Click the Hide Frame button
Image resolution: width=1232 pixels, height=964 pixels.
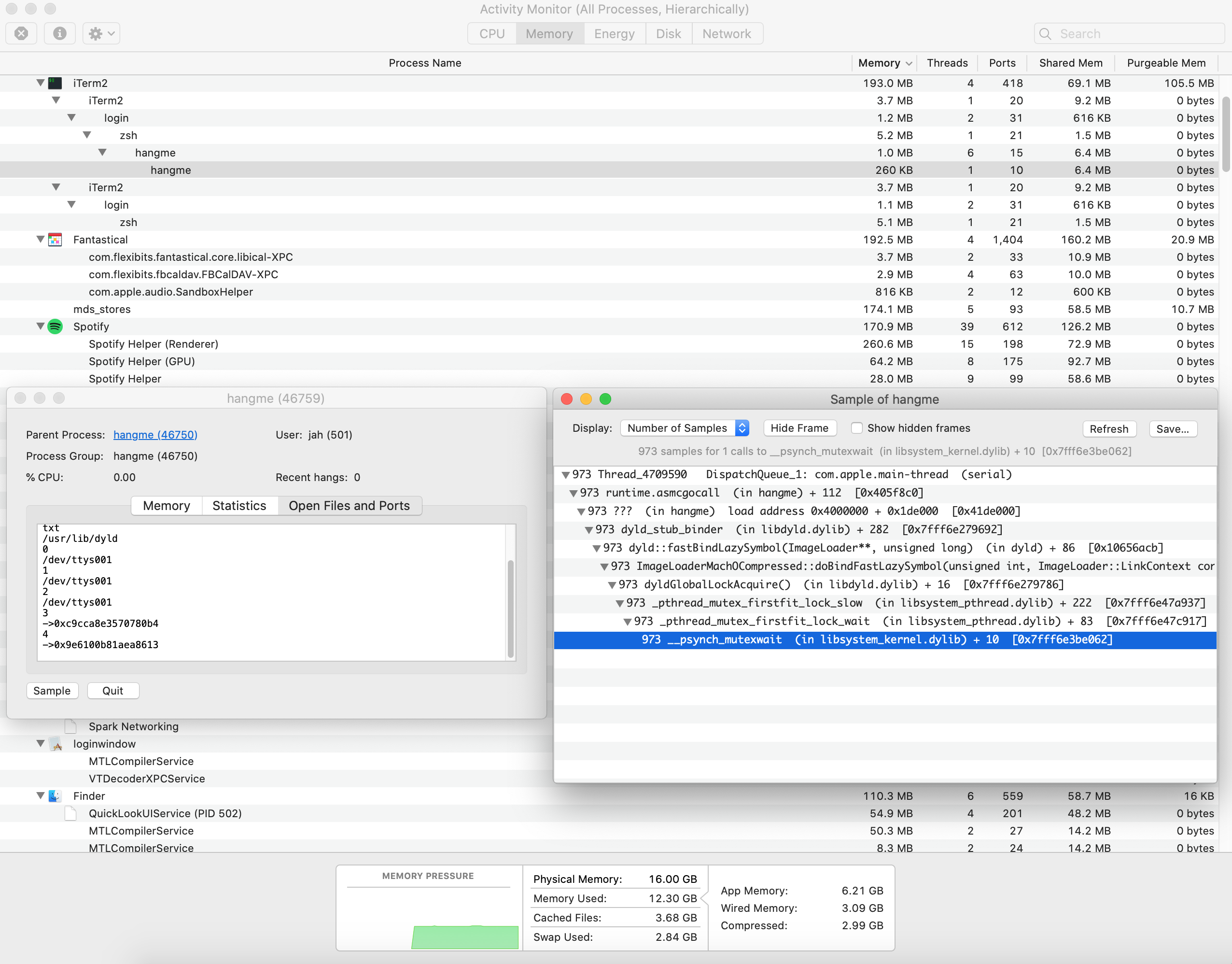[799, 428]
